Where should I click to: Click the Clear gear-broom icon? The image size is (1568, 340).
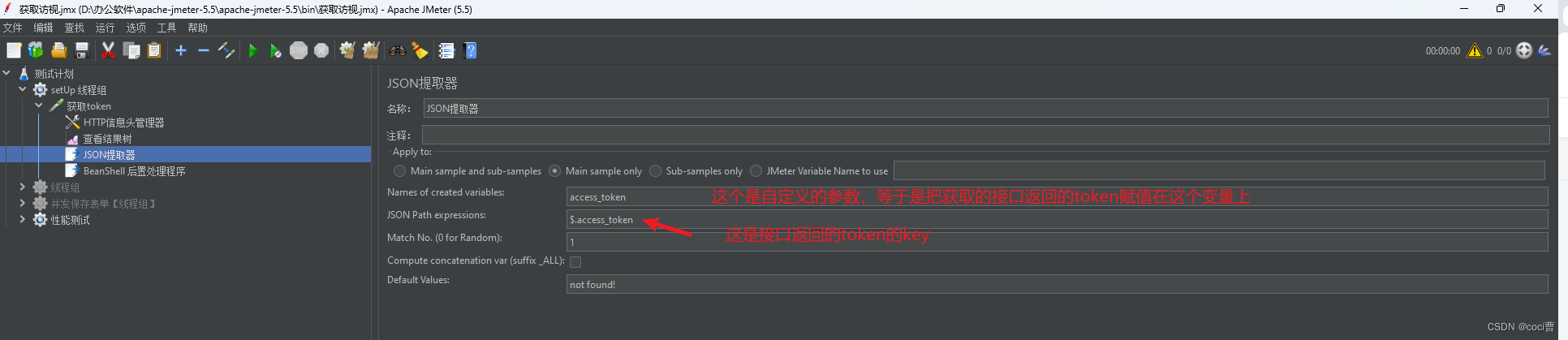(347, 50)
